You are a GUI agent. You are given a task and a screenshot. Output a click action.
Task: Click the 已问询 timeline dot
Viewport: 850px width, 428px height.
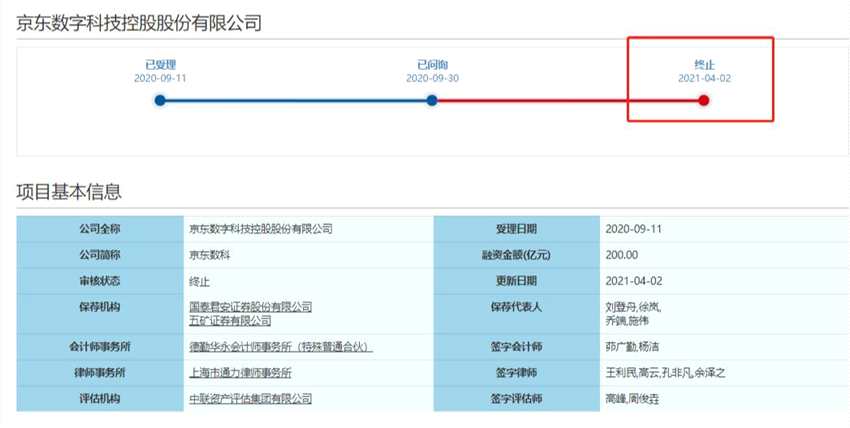(432, 100)
